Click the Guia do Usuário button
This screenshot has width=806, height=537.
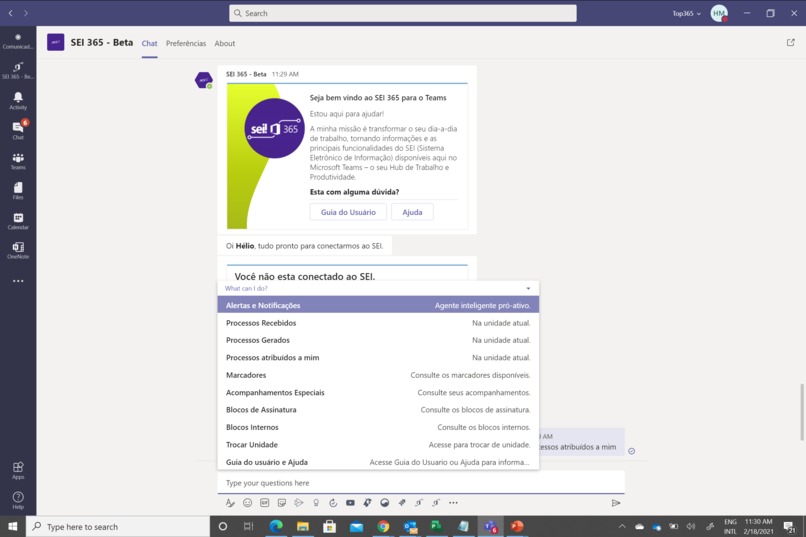(x=348, y=212)
